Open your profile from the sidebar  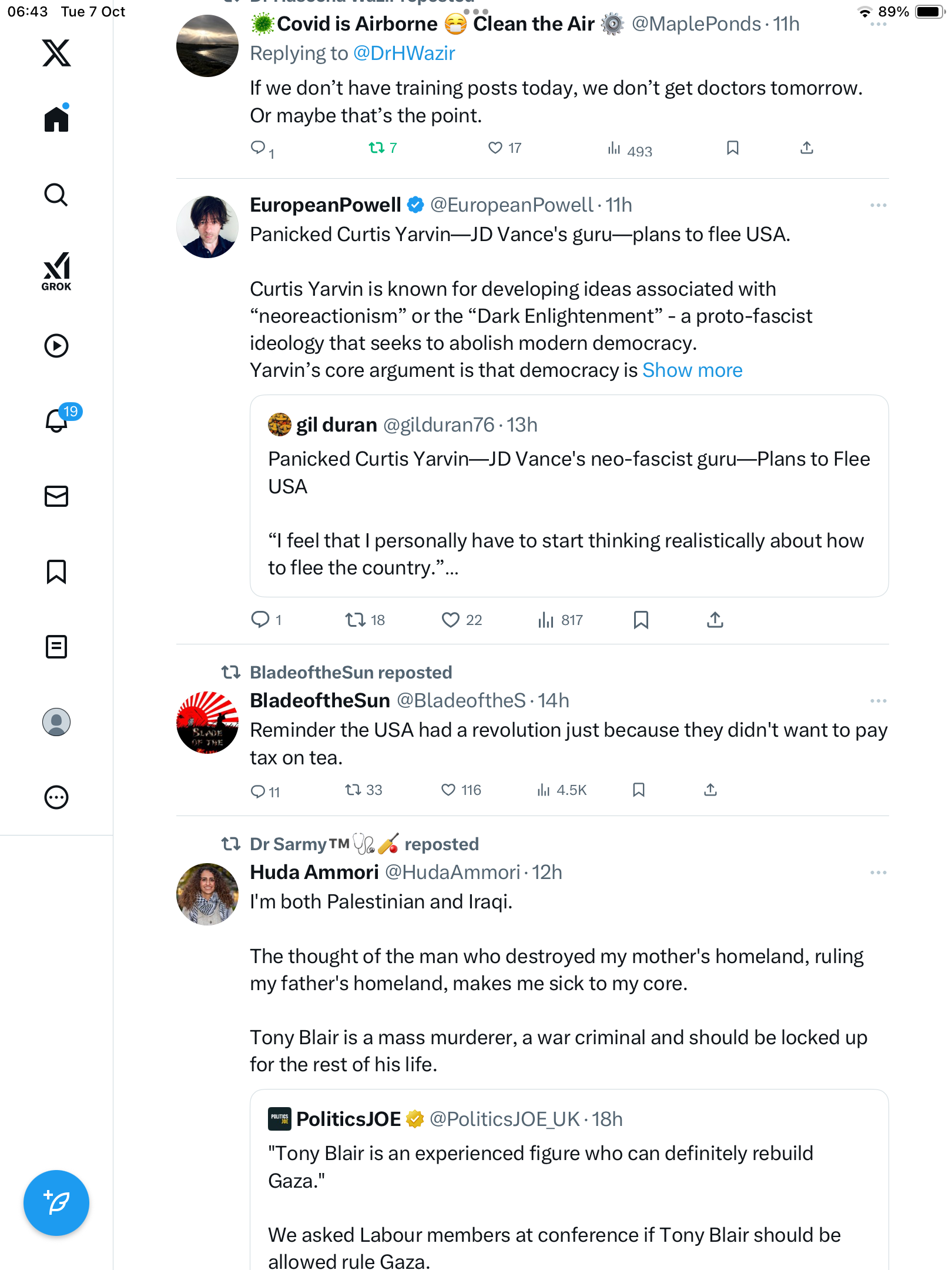pyautogui.click(x=56, y=722)
